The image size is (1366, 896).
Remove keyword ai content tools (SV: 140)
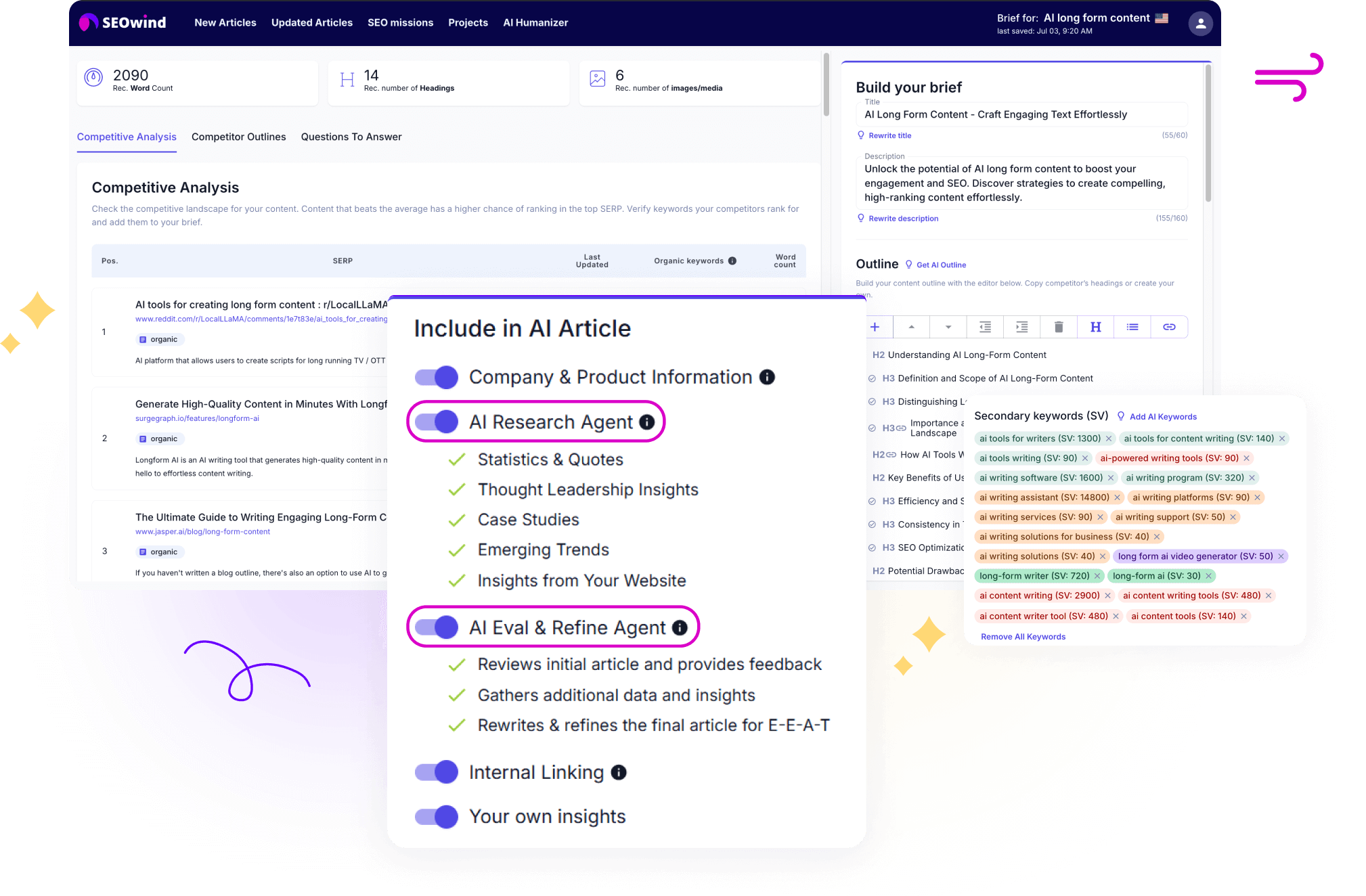pos(1244,616)
